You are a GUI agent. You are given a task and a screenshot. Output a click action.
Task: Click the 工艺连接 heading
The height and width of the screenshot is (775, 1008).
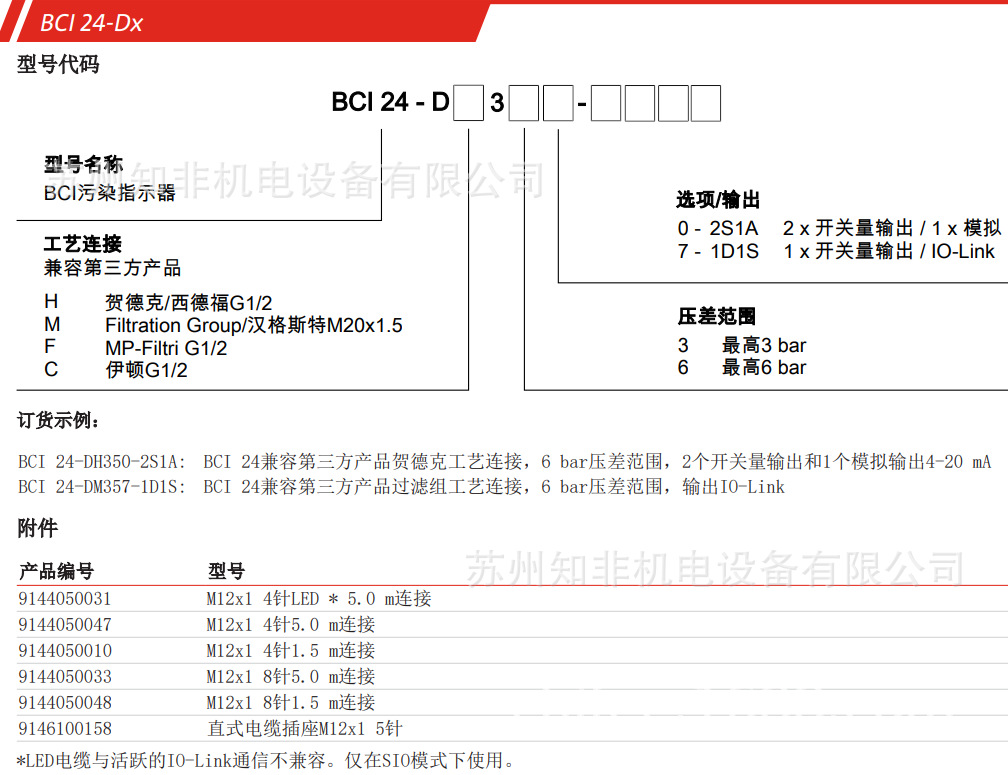[x=82, y=244]
